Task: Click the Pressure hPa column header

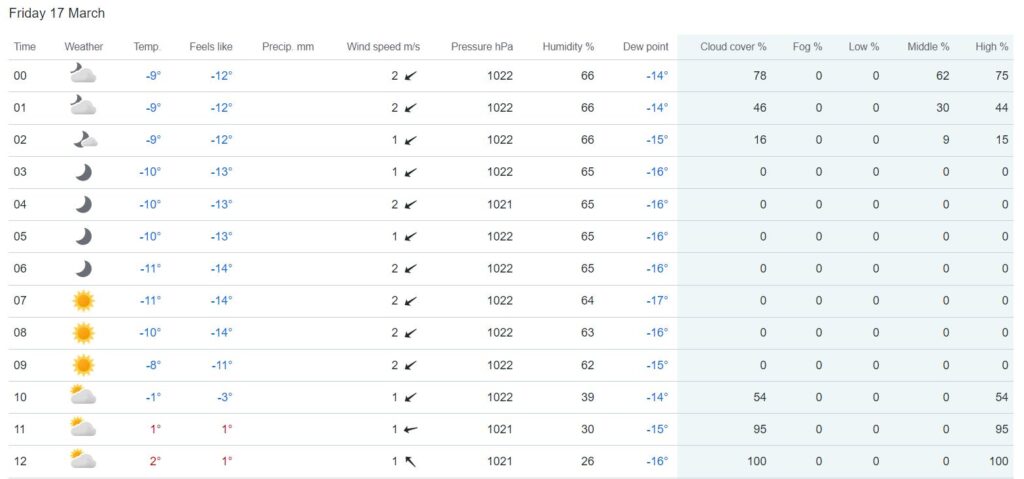Action: tap(481, 47)
